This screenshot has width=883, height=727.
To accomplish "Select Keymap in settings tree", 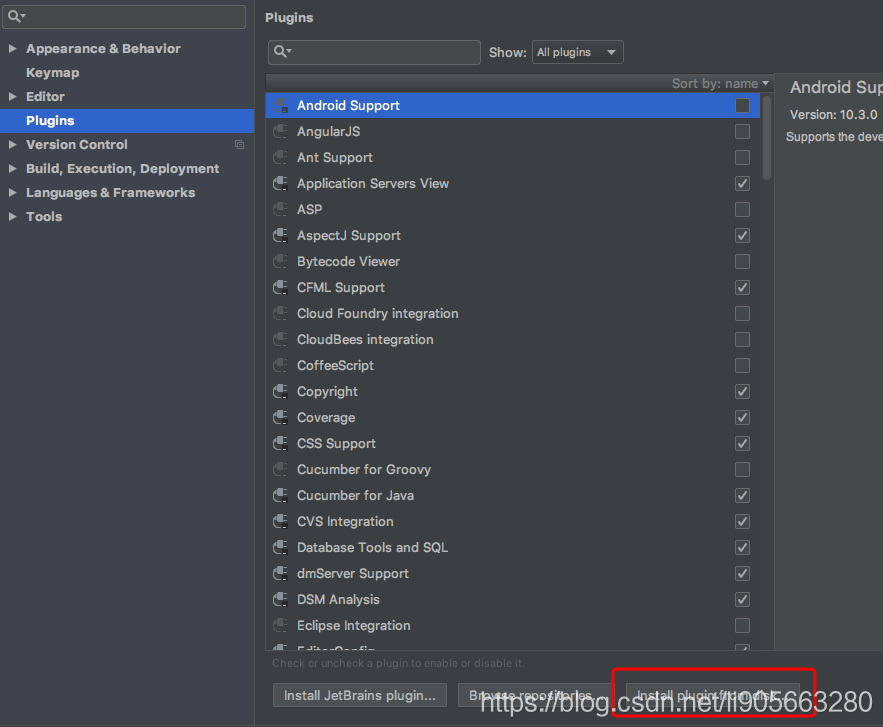I will [x=52, y=73].
